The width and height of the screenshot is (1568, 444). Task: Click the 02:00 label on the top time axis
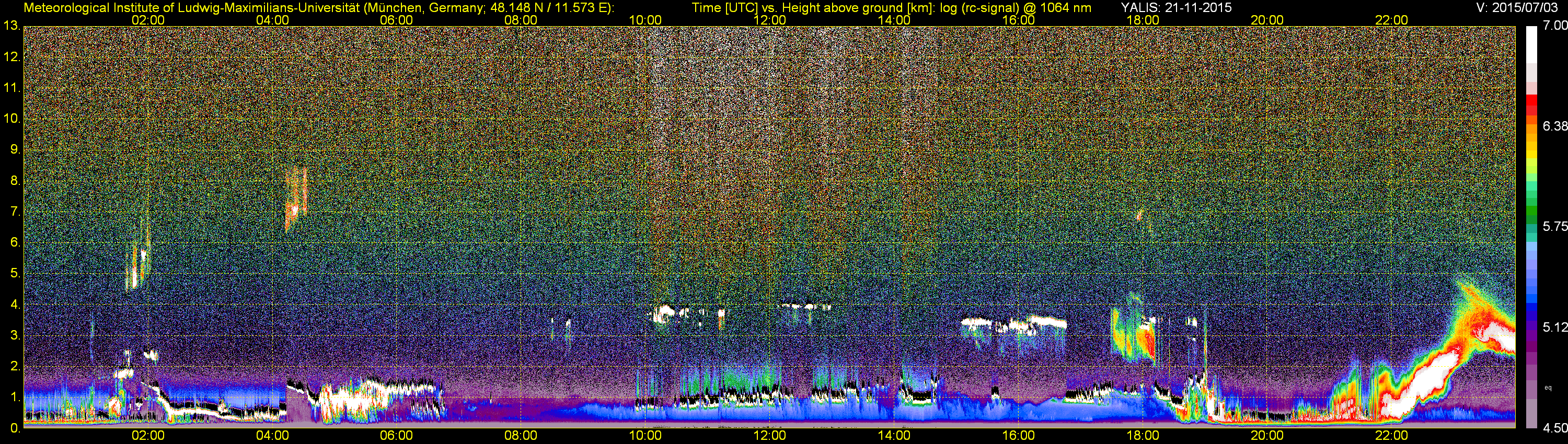148,20
